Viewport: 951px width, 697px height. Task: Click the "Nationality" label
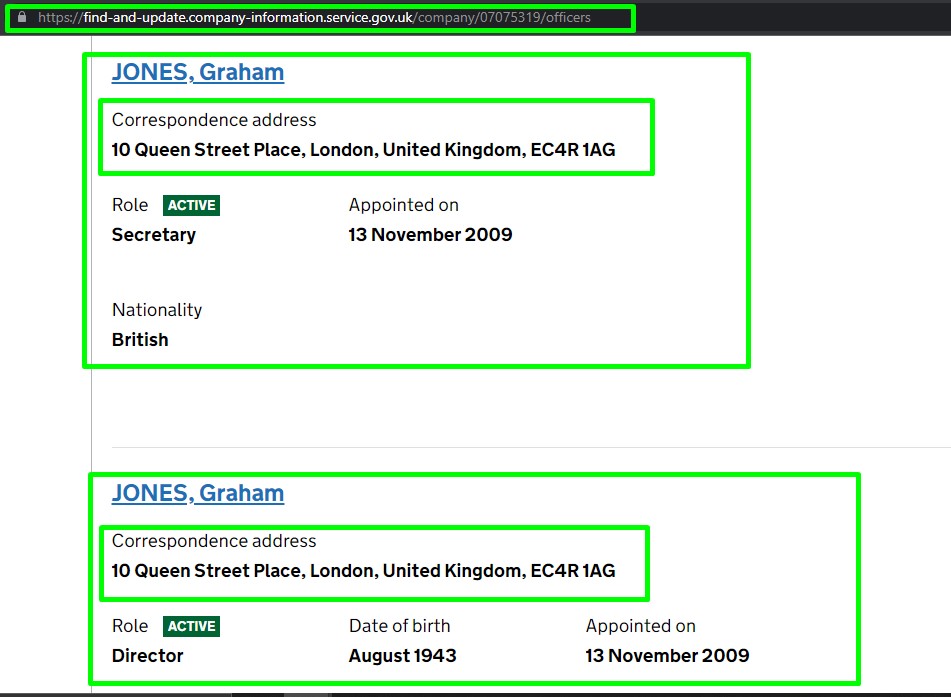point(157,310)
